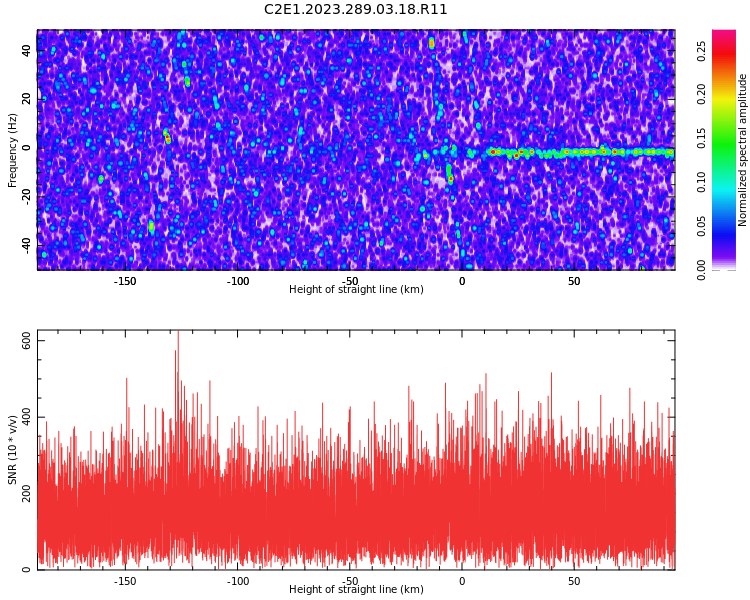The width and height of the screenshot is (750, 600).
Task: Click the -150 tick below the SNR plot
Action: (x=125, y=581)
